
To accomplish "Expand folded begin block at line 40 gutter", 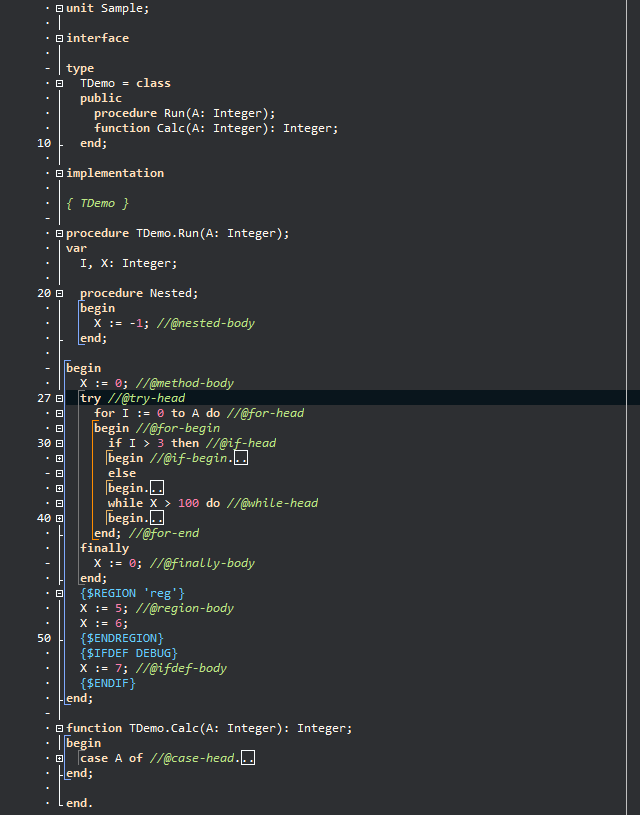I will (x=59, y=518).
